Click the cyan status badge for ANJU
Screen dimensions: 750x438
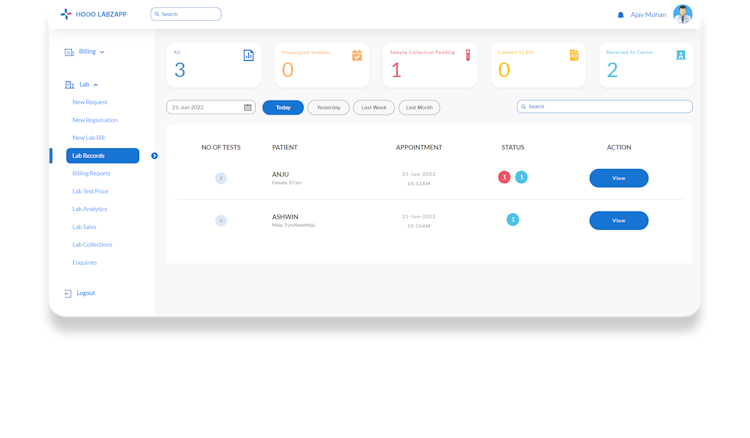521,177
